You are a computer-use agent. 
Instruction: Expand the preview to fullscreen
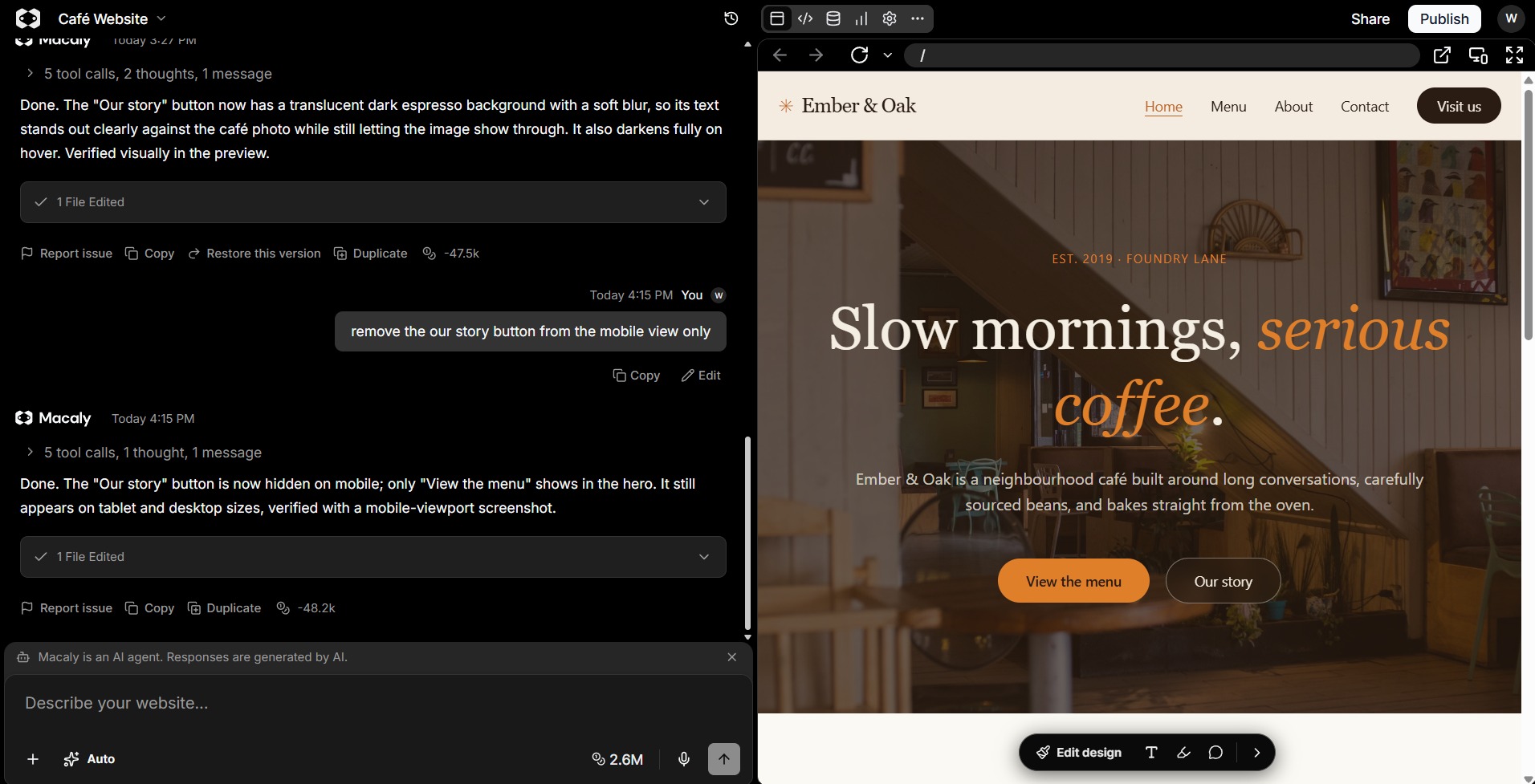(1514, 55)
